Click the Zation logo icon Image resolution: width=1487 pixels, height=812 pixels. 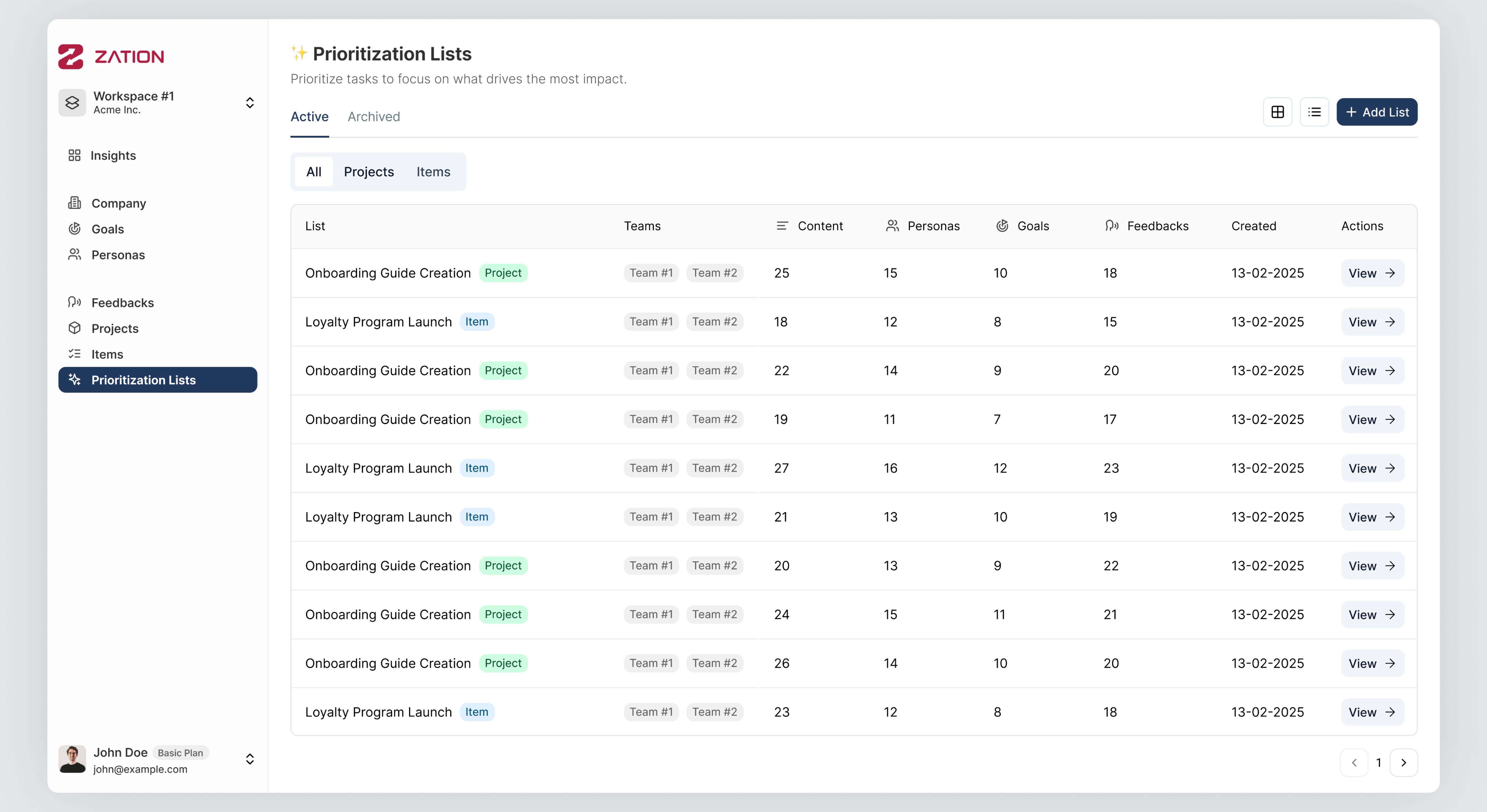click(x=71, y=57)
